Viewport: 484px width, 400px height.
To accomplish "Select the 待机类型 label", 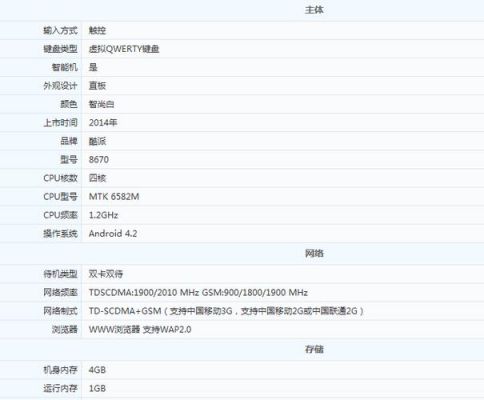I will click(x=60, y=274).
